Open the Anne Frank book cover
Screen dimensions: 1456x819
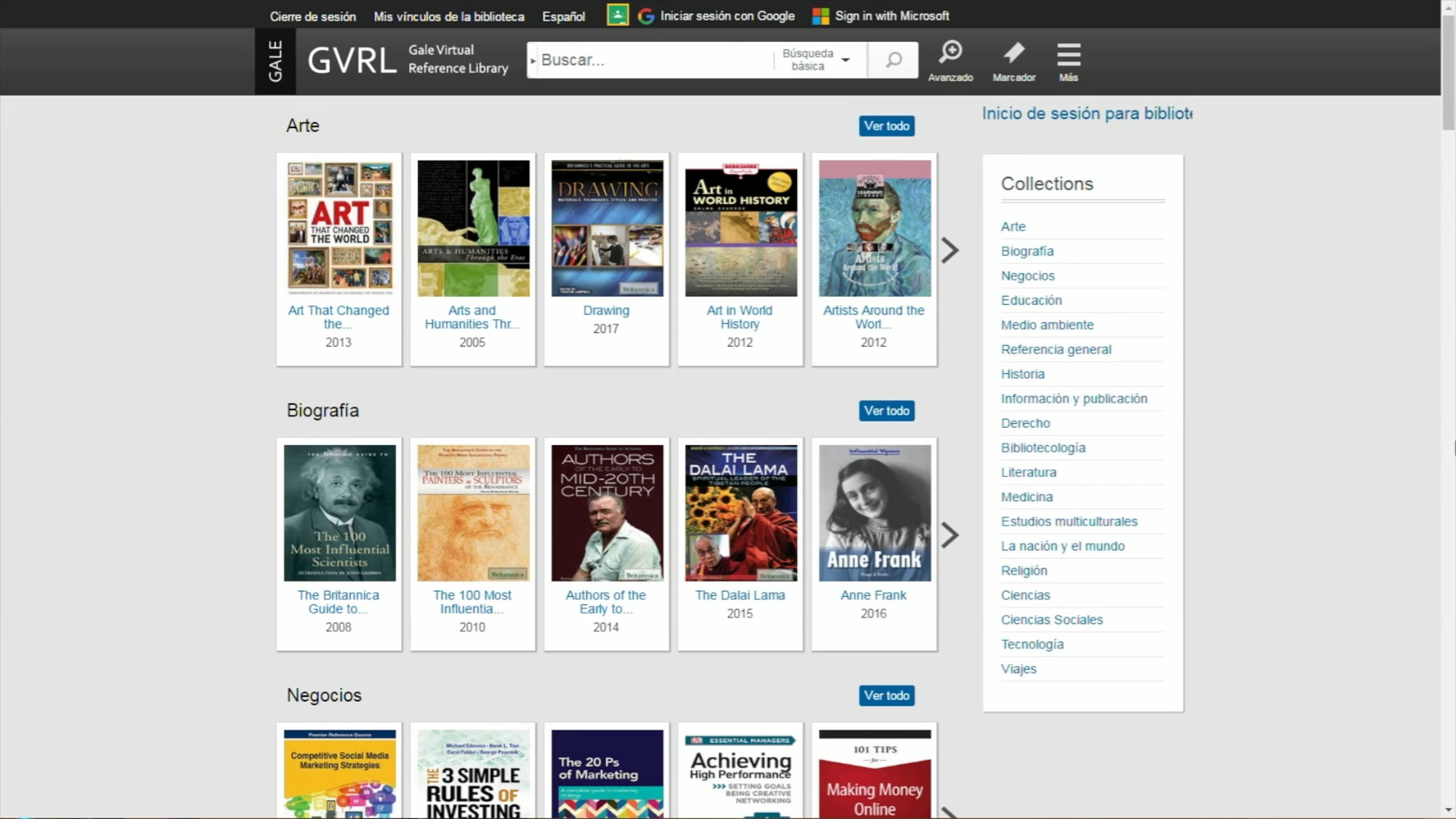click(x=875, y=513)
